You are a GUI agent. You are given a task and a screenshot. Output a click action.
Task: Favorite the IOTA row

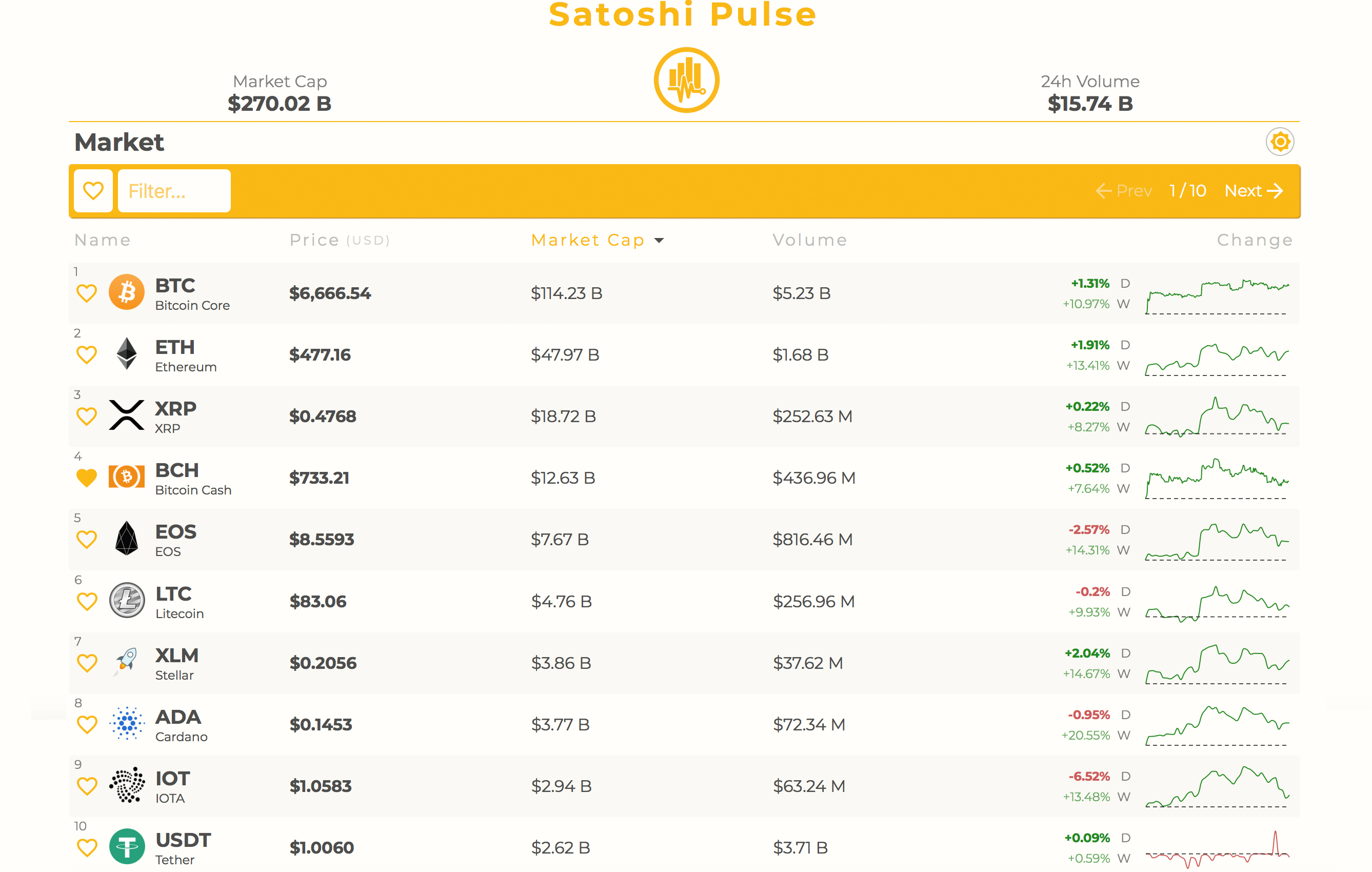[87, 786]
